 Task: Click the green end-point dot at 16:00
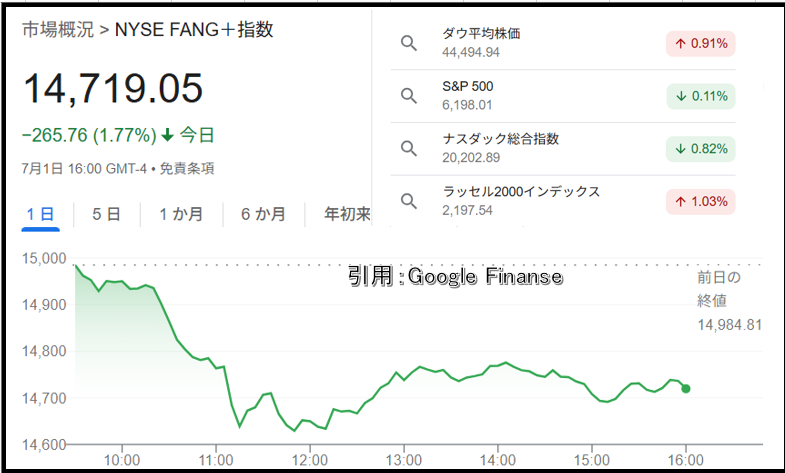click(x=685, y=388)
